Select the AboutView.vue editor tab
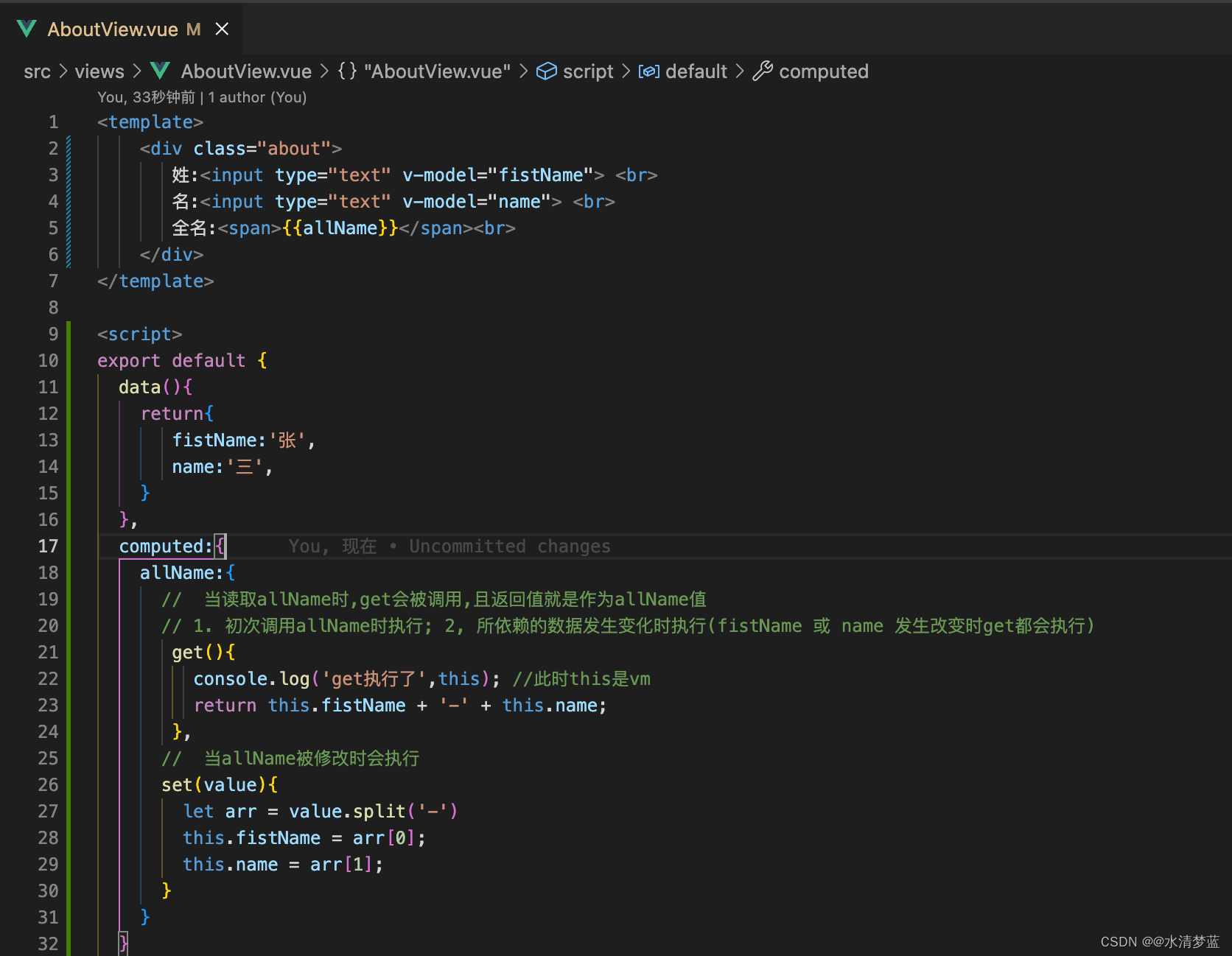Viewport: 1232px width, 956px height. (112, 29)
